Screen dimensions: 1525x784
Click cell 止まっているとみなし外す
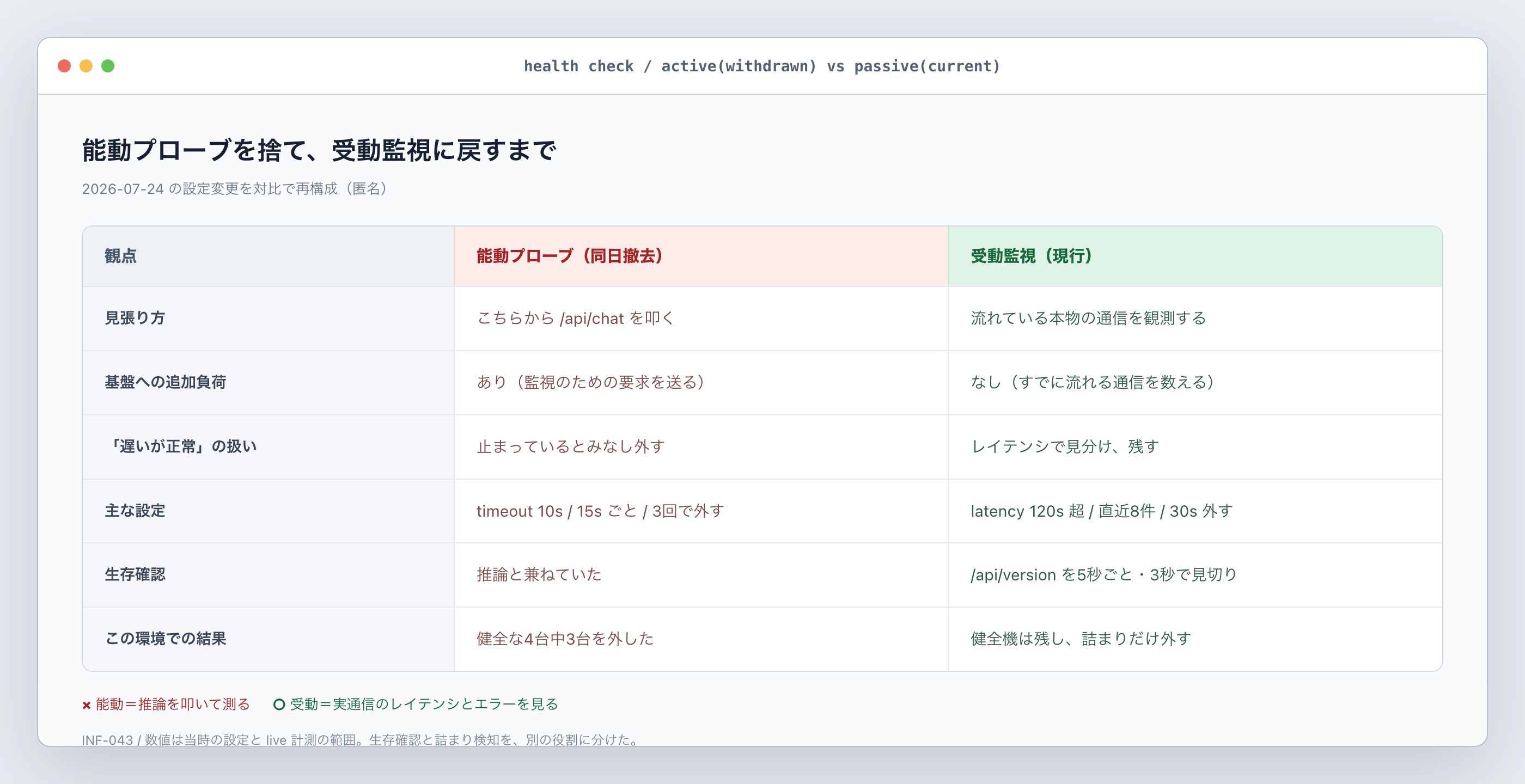click(x=701, y=447)
